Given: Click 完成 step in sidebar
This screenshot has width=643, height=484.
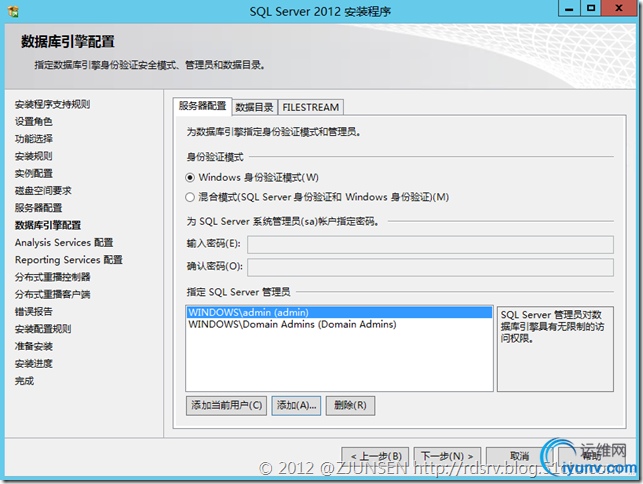Looking at the screenshot, I should coord(24,381).
